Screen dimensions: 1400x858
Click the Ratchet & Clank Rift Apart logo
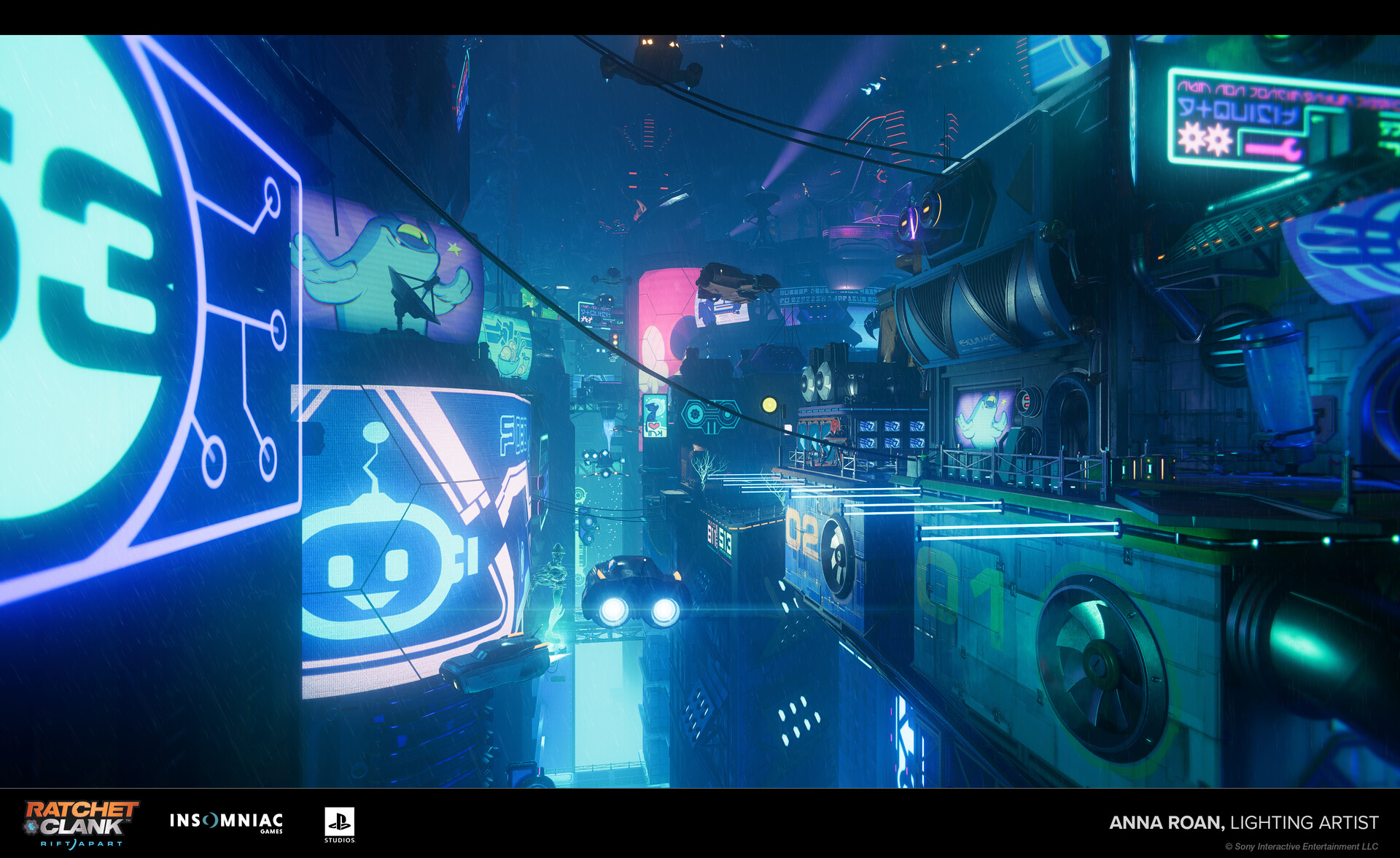(80, 824)
